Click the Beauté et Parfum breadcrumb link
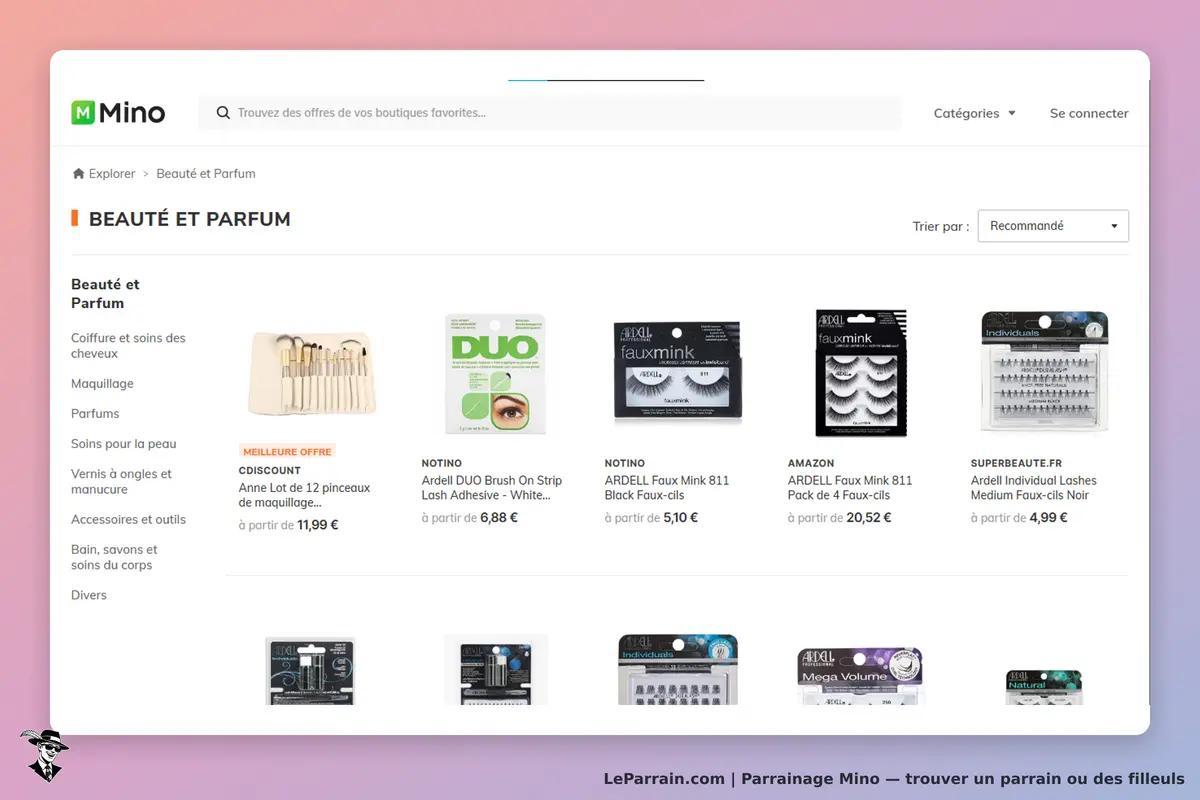This screenshot has width=1200, height=800. [x=206, y=173]
